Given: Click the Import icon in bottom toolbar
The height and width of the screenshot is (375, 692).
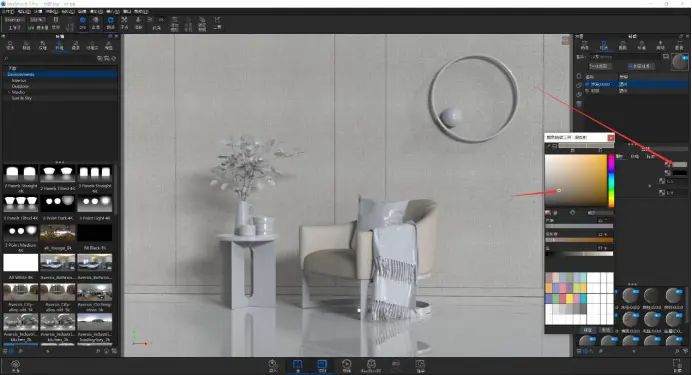Looking at the screenshot, I should (x=273, y=366).
